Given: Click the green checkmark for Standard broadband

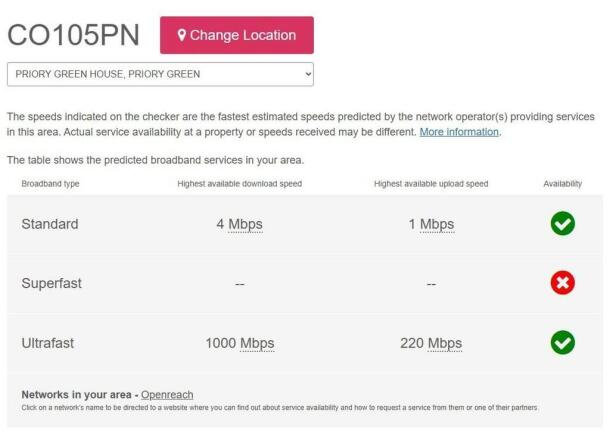Looking at the screenshot, I should click(563, 224).
